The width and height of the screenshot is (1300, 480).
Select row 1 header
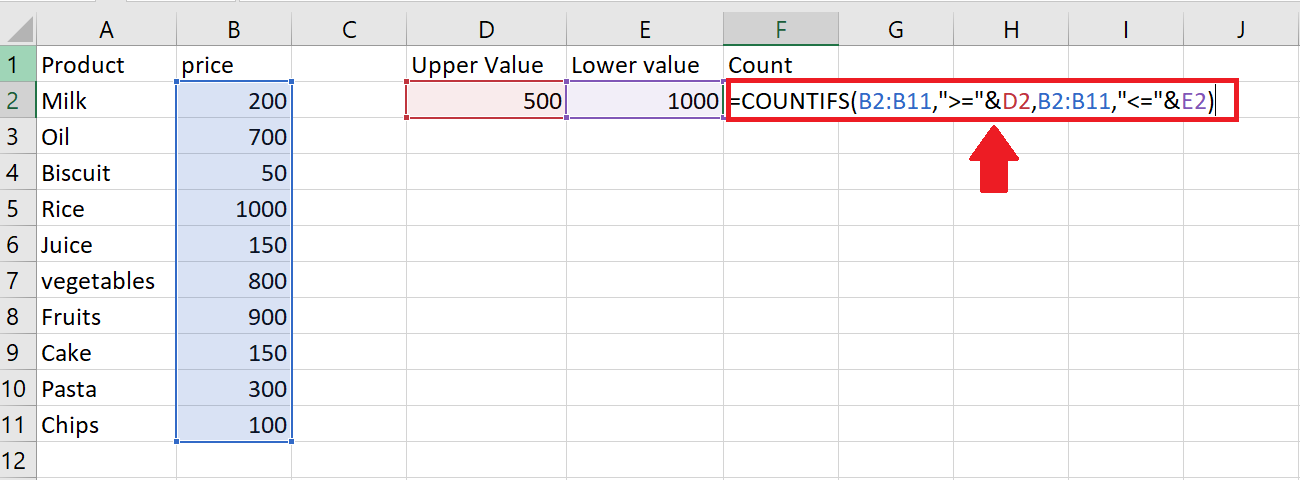click(18, 65)
